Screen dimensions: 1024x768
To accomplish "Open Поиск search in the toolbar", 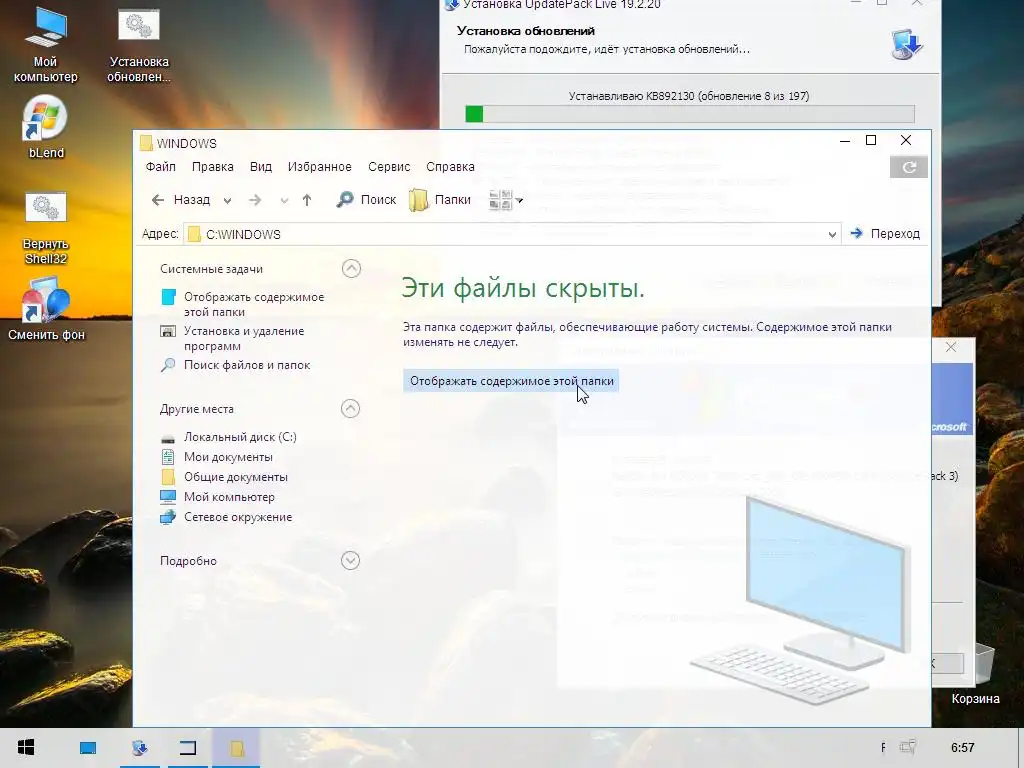I will pos(366,200).
